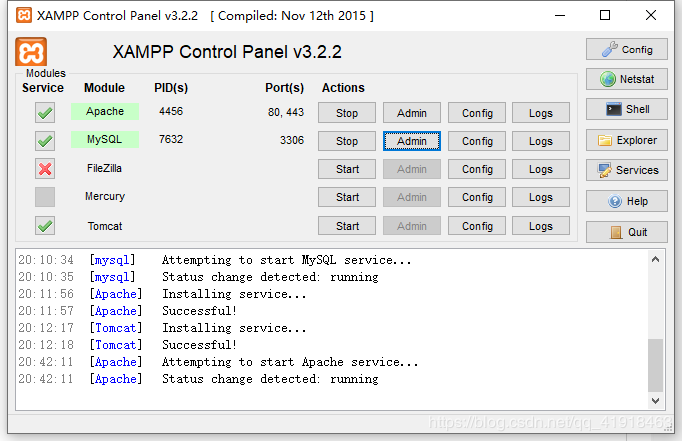Image resolution: width=682 pixels, height=441 pixels.
Task: Click the title bar XAMPP icon
Action: pos(23,15)
